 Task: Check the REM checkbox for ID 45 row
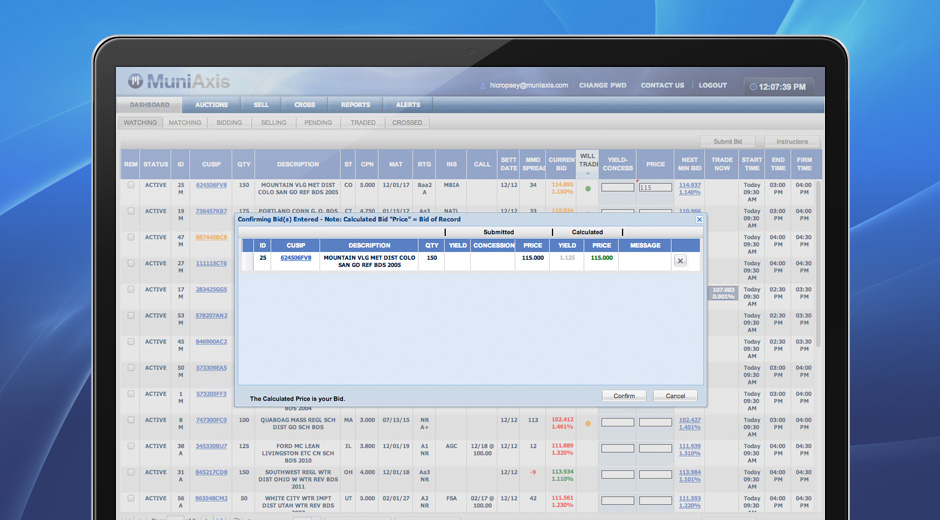(131, 341)
